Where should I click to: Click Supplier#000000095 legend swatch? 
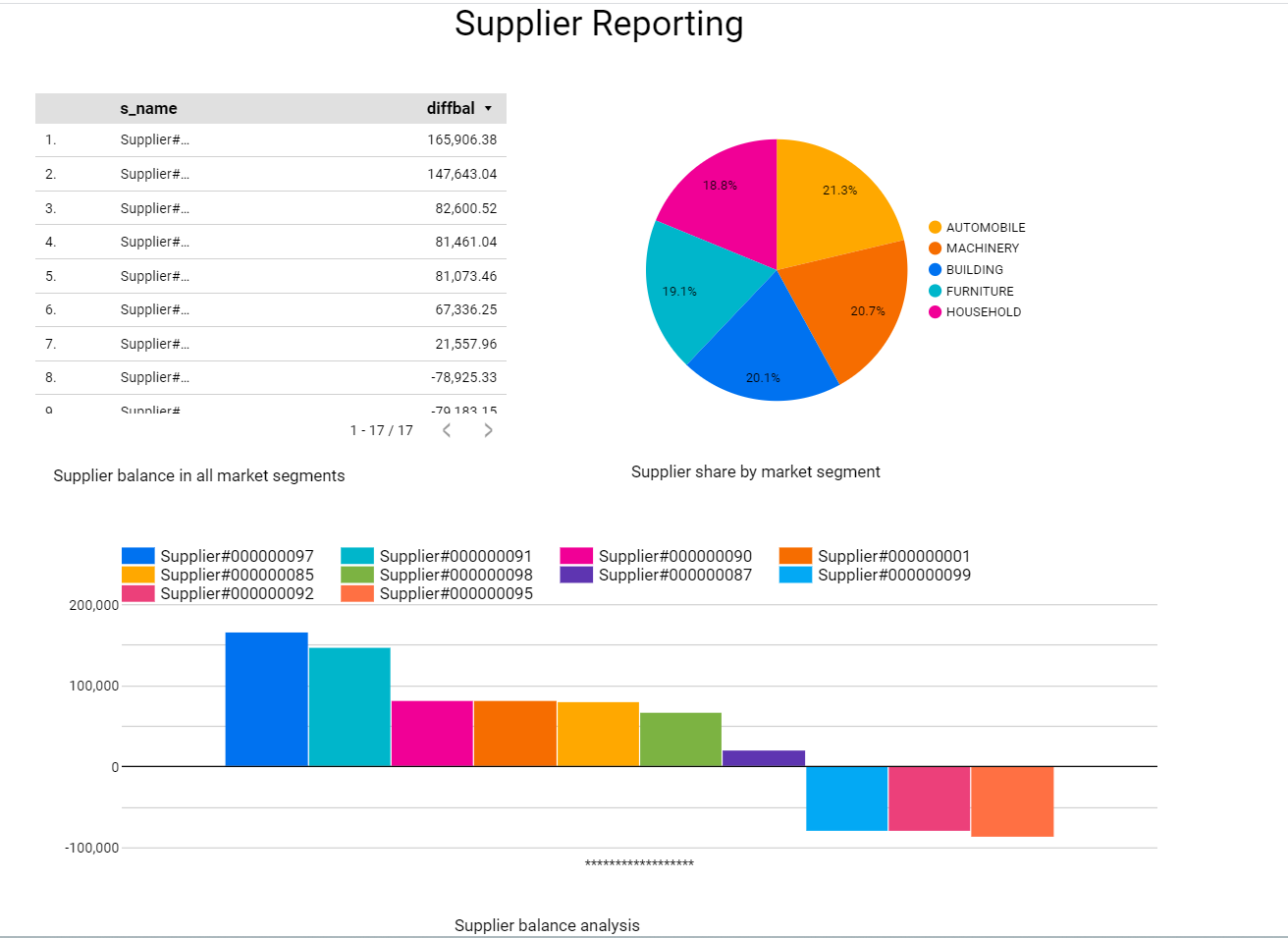(357, 593)
